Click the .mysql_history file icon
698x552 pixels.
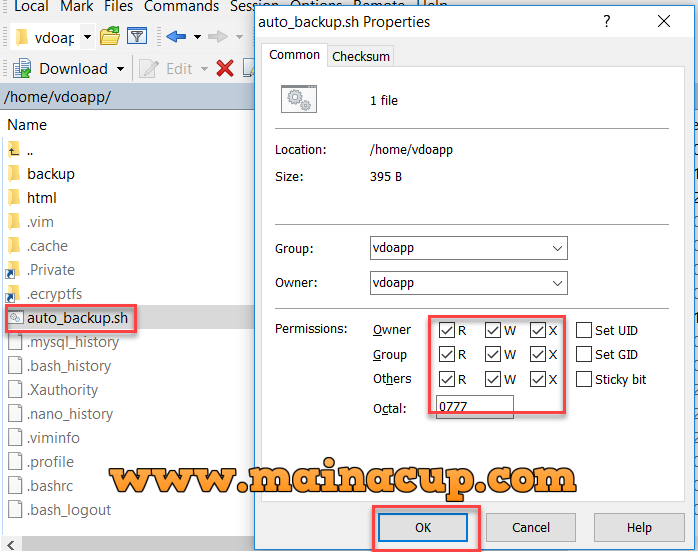pyautogui.click(x=15, y=341)
